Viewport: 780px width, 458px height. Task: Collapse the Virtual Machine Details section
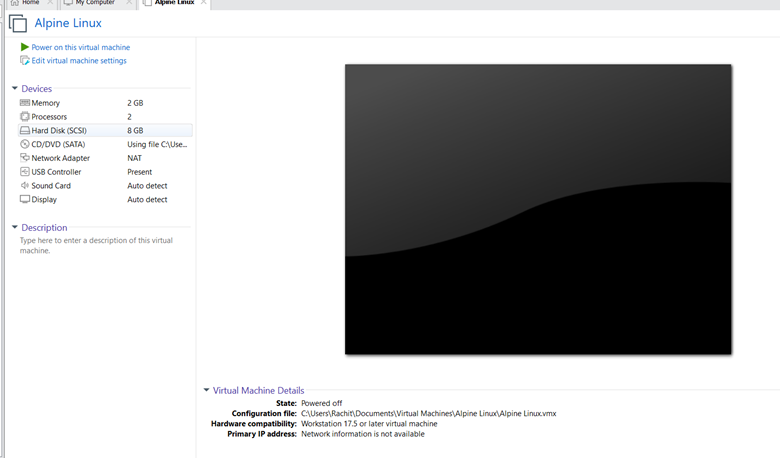(206, 390)
